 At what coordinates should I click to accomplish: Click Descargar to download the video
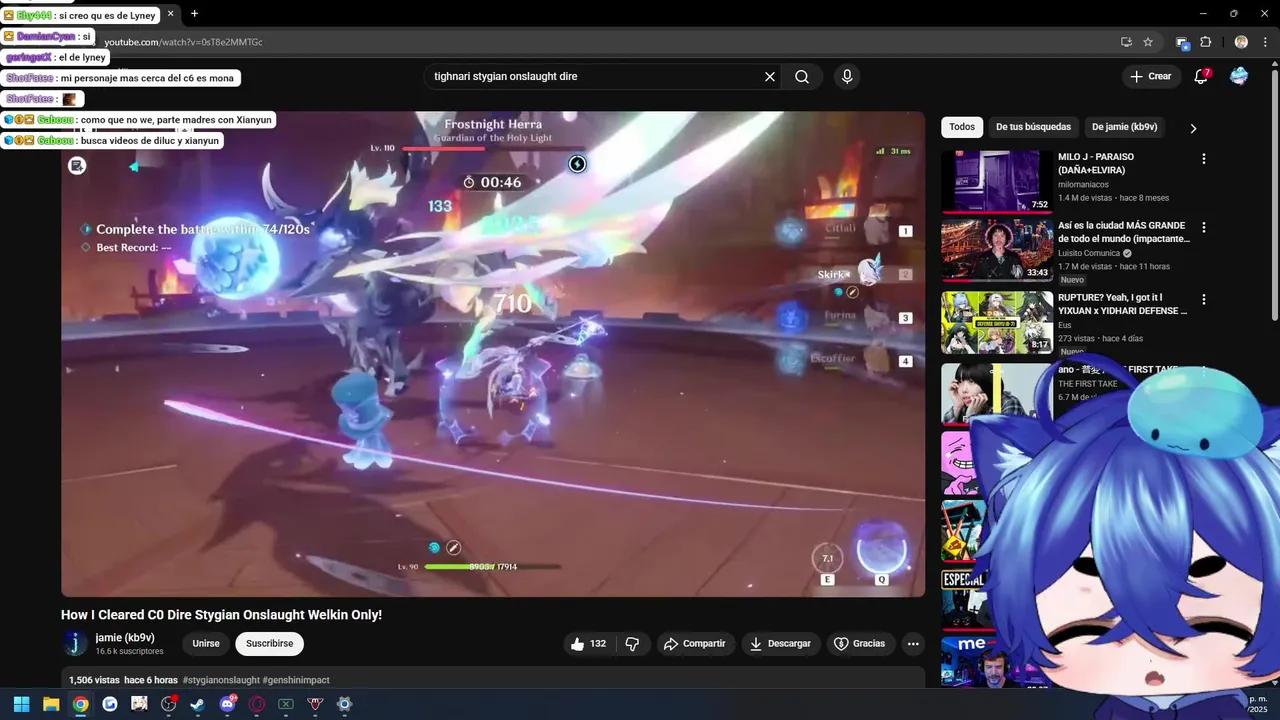click(x=780, y=644)
